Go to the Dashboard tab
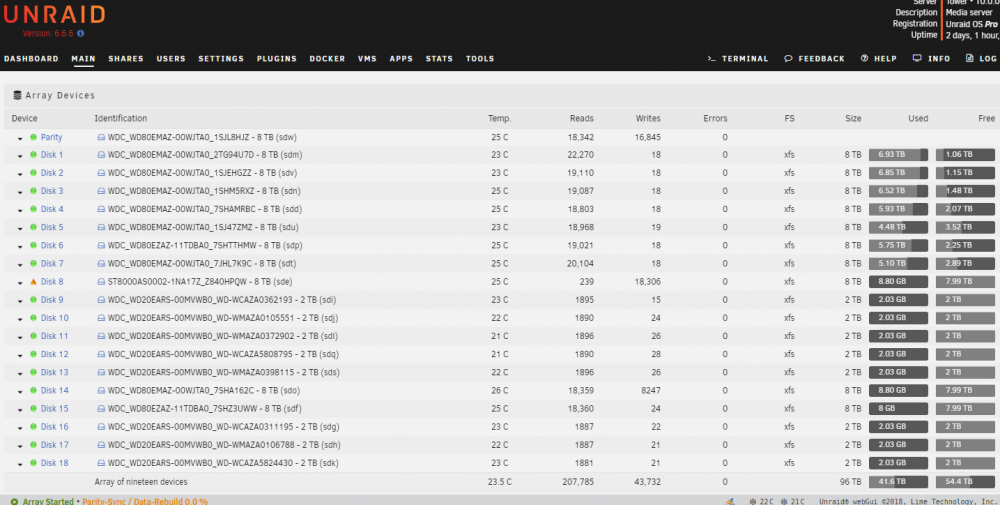 point(31,59)
